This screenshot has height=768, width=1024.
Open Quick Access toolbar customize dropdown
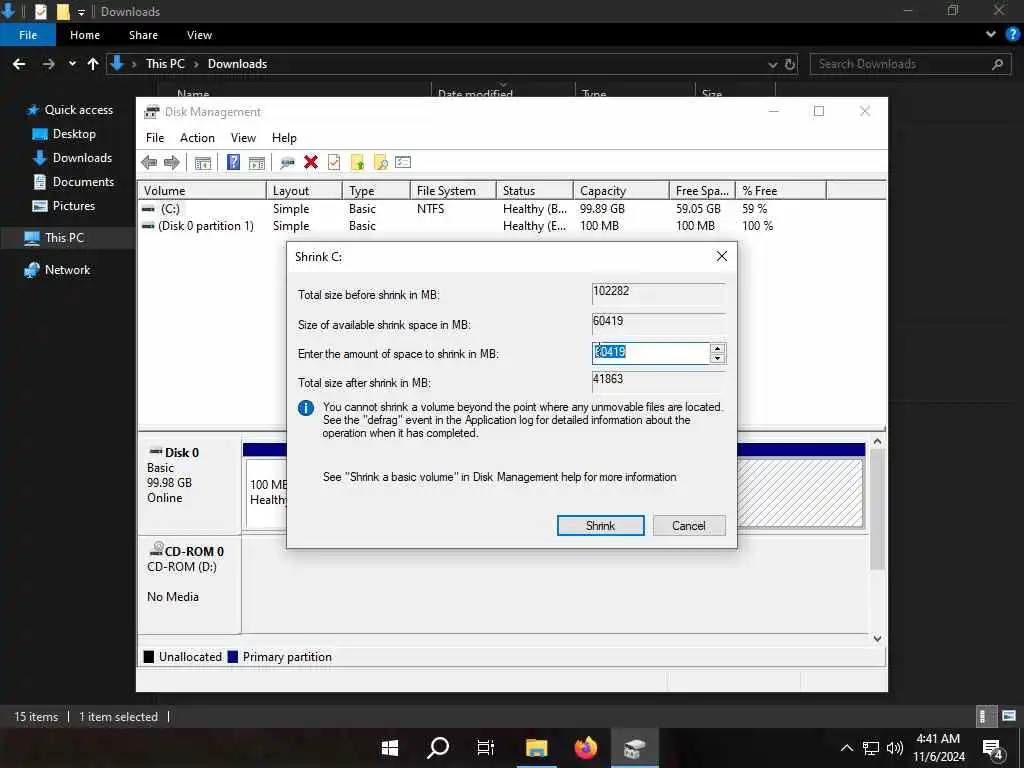[81, 12]
